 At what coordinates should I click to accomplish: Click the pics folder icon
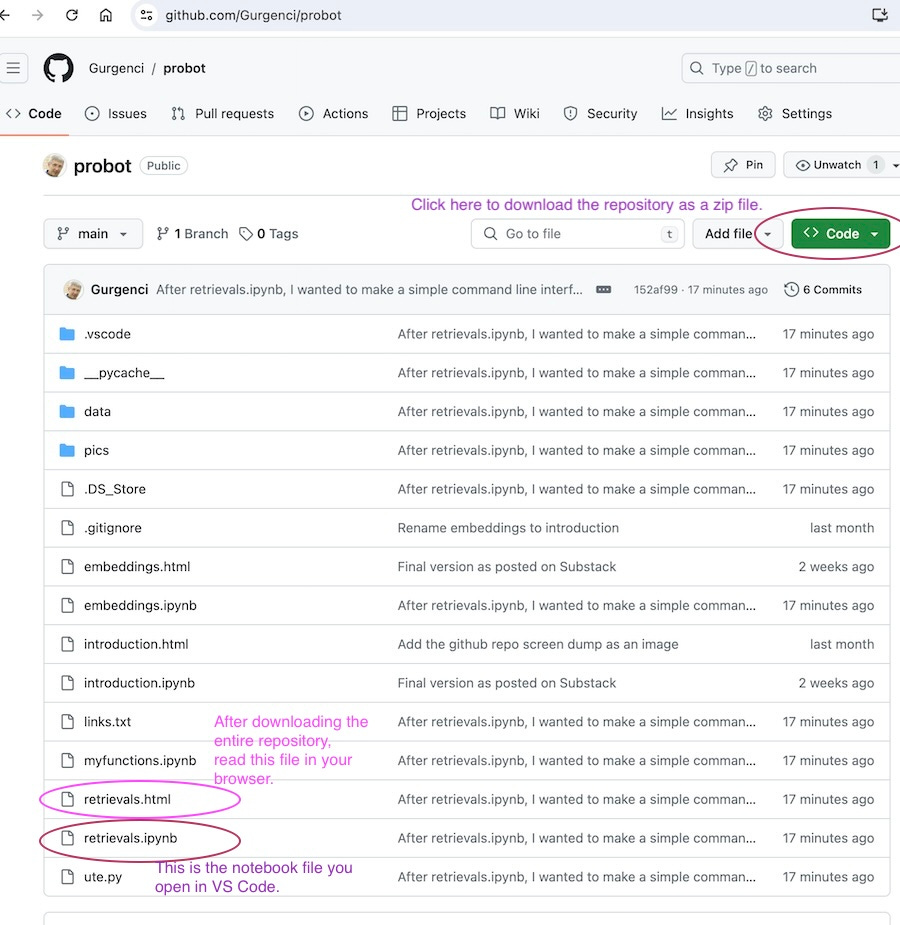click(x=67, y=450)
